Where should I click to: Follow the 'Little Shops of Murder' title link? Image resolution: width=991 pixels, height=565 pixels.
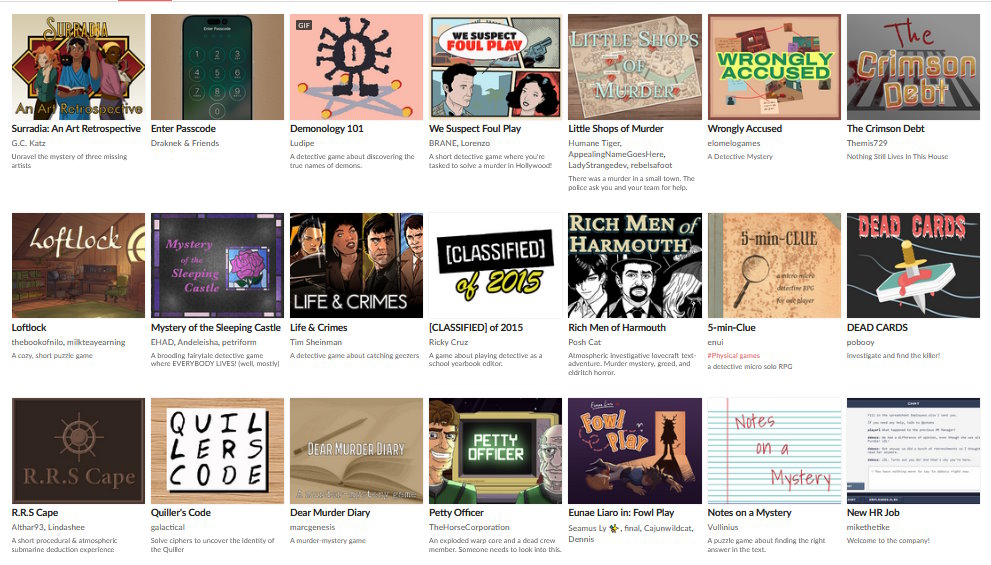616,128
